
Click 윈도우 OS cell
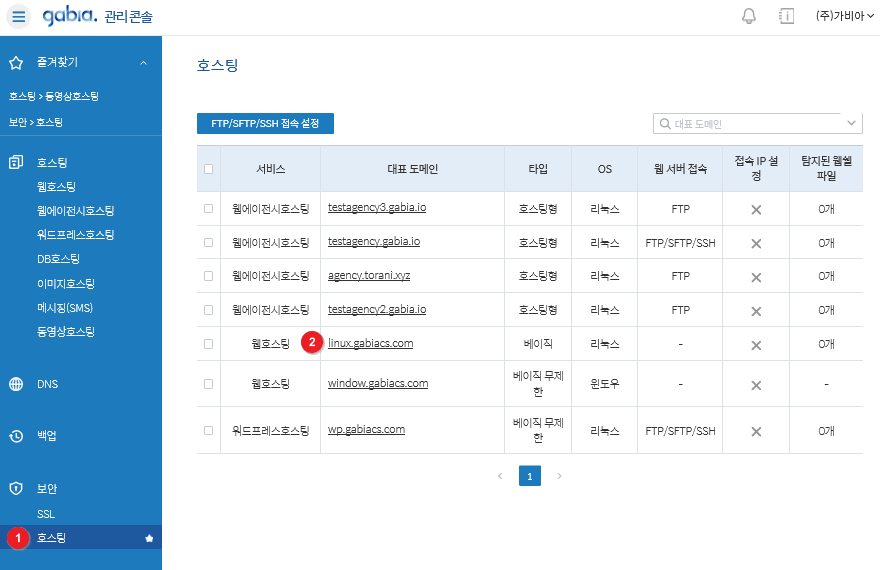604,384
